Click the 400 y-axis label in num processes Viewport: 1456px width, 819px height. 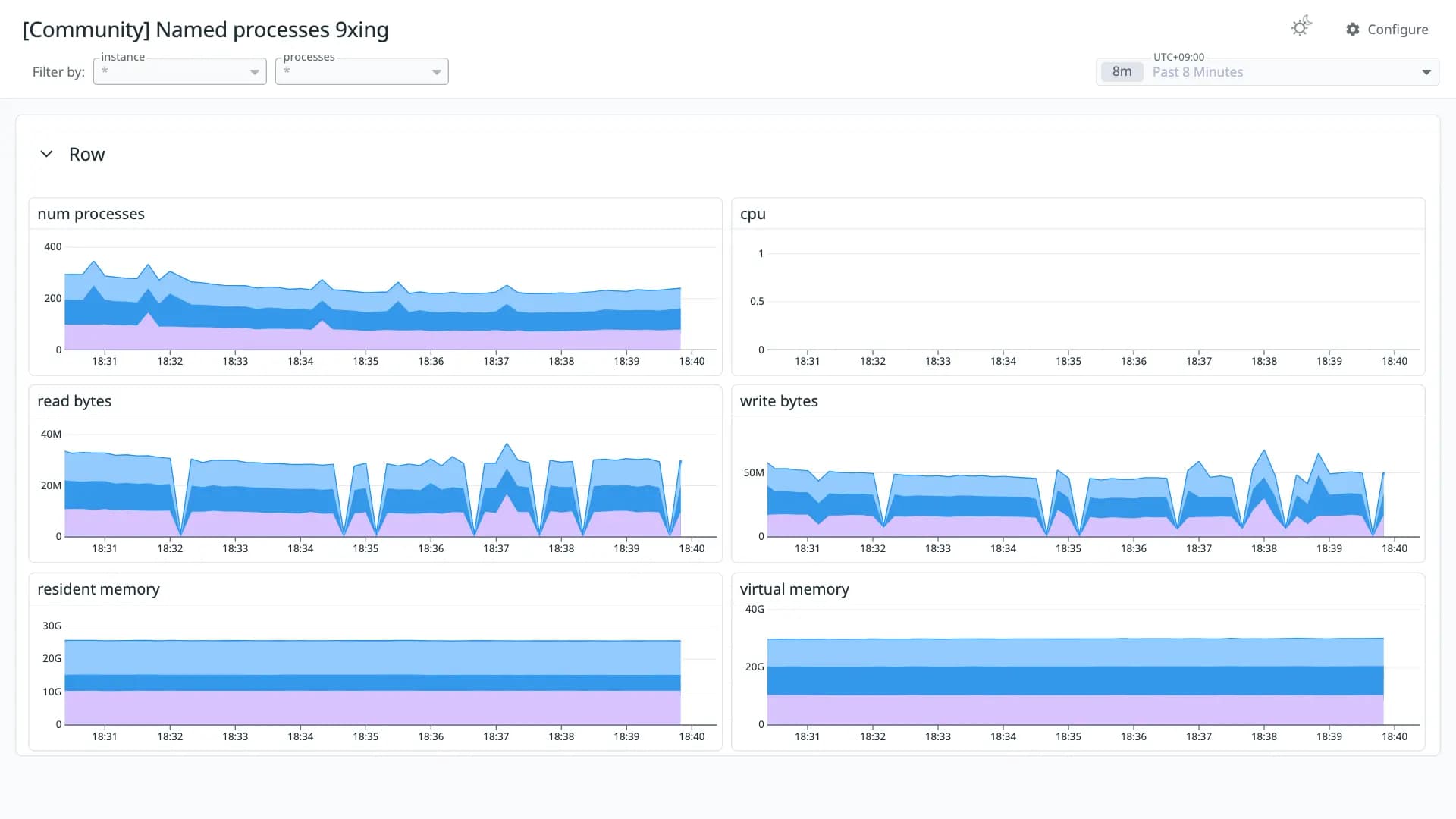[x=52, y=246]
